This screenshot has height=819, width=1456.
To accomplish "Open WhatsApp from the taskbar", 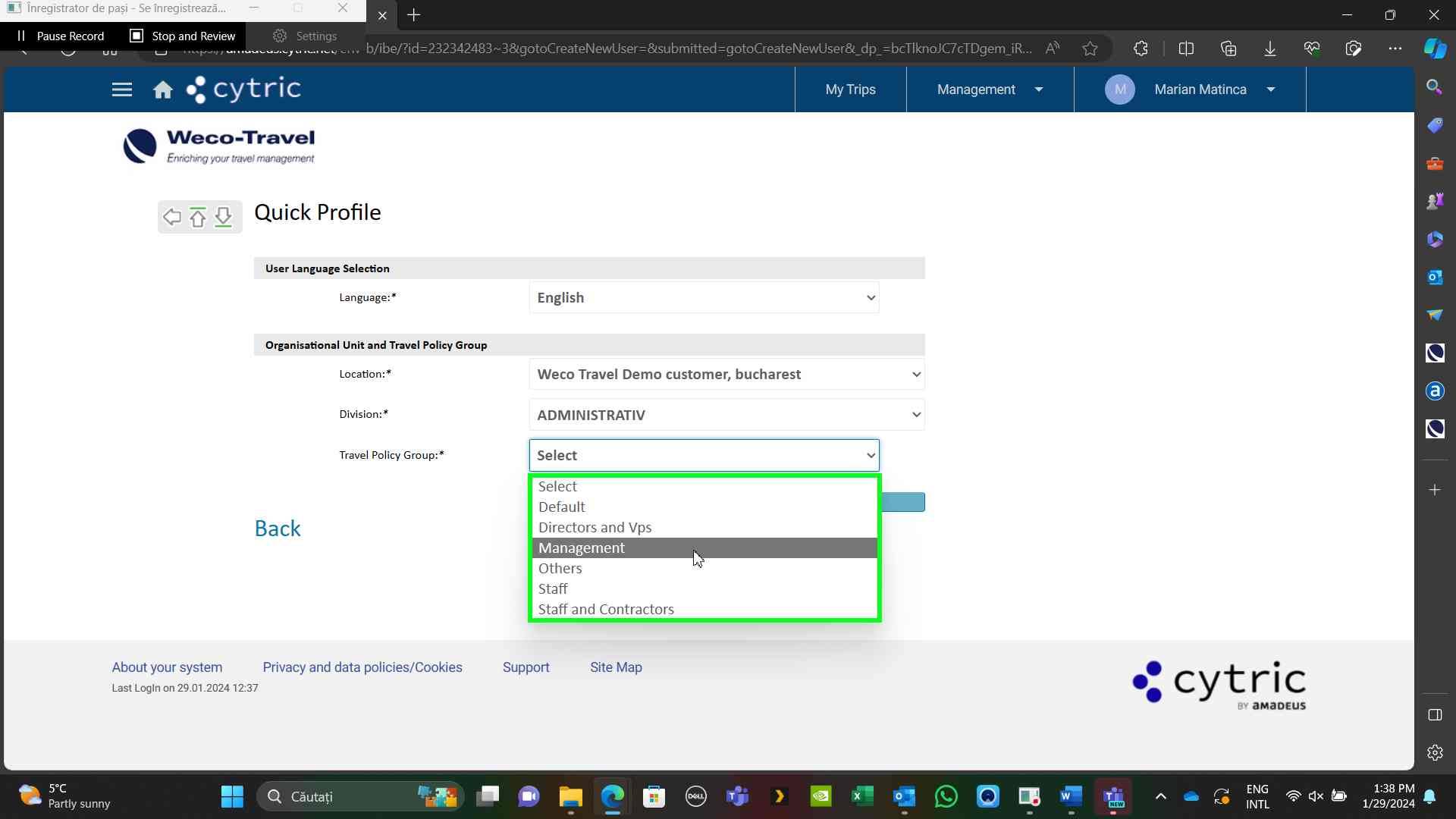I will 946,796.
